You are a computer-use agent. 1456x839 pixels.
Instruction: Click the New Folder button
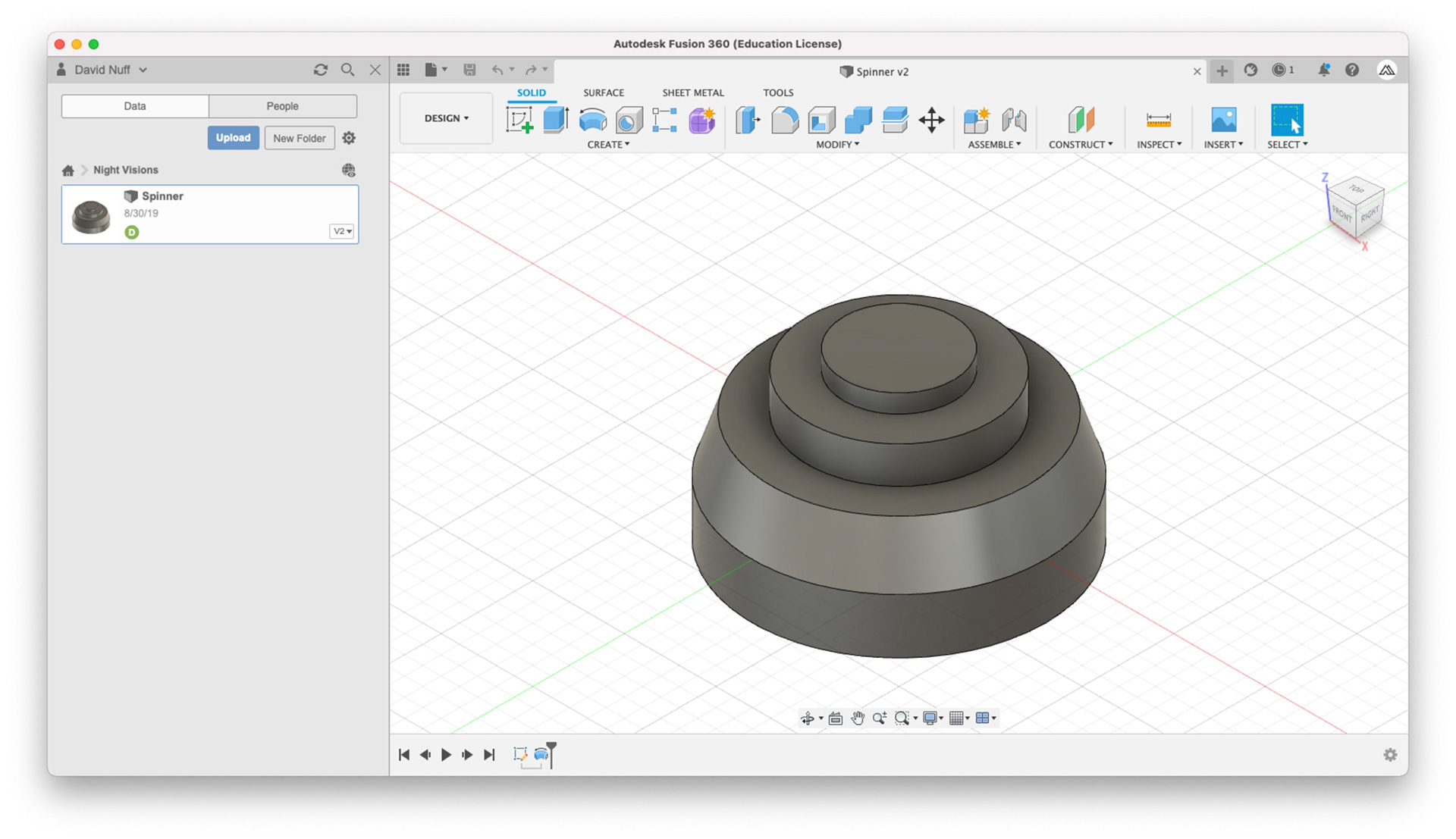[300, 138]
